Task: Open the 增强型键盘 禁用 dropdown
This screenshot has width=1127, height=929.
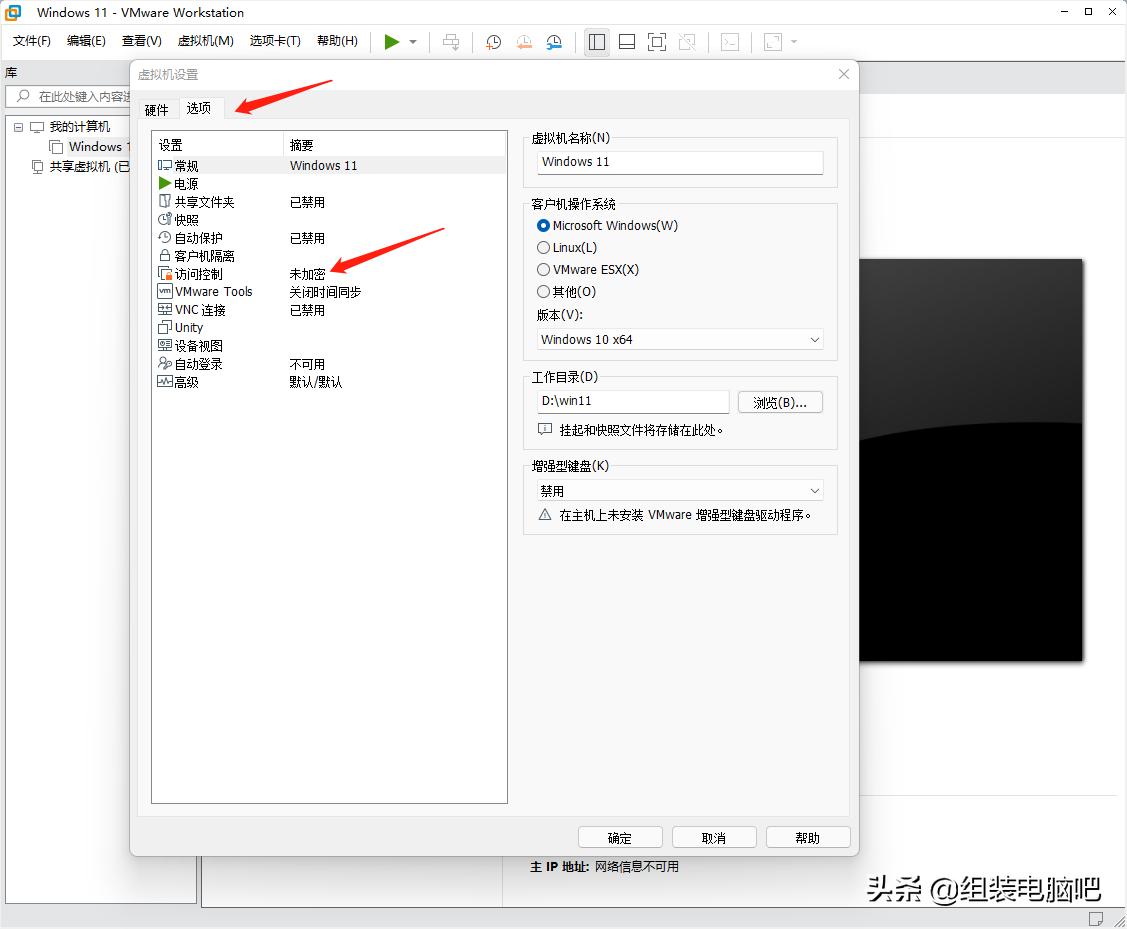Action: pos(678,490)
